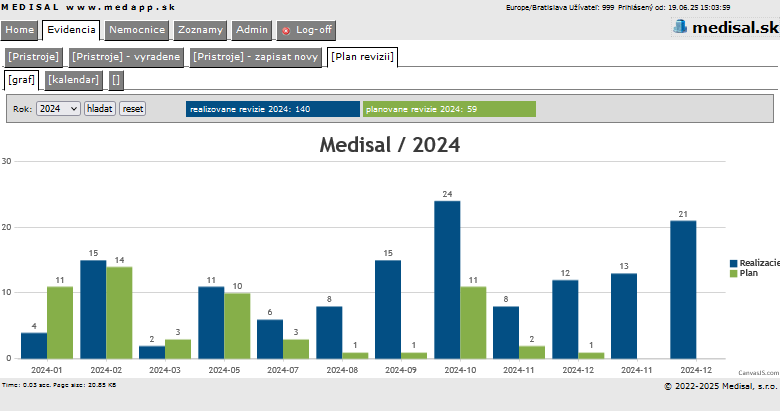
Task: Click the blue bar 12 for 2024-12
Action: 565,319
